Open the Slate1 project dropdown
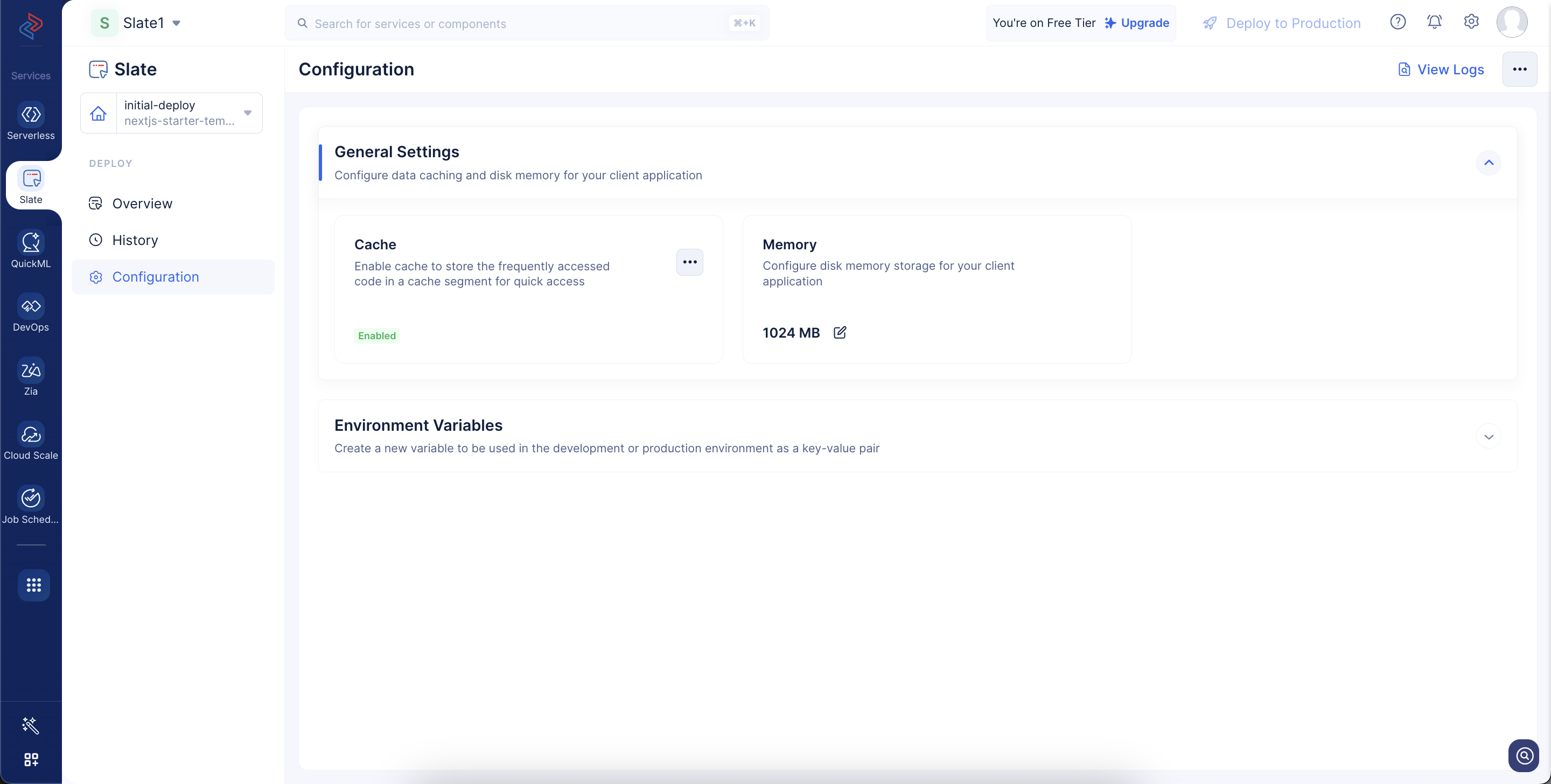Image resolution: width=1551 pixels, height=784 pixels. pos(136,23)
